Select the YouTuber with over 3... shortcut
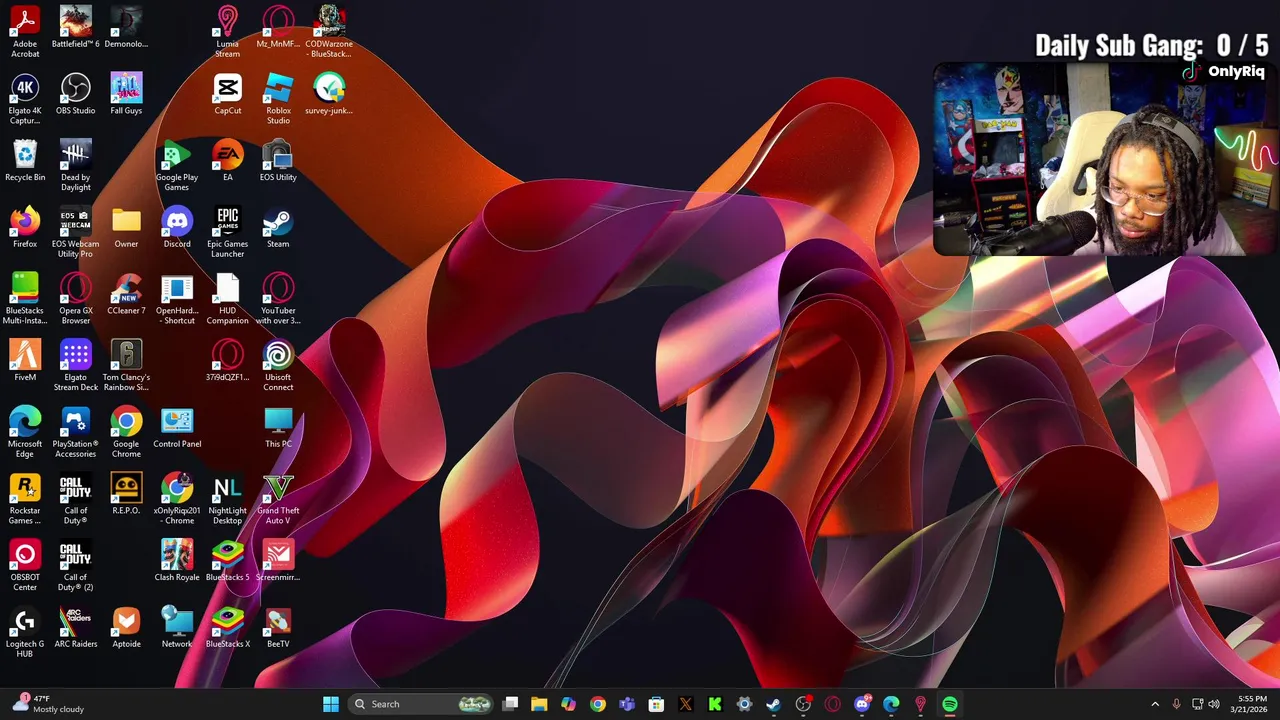This screenshot has width=1280, height=720. pyautogui.click(x=278, y=298)
